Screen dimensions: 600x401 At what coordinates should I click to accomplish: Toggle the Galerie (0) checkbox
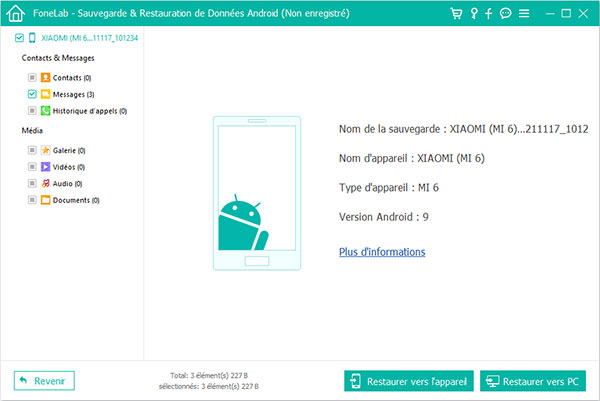click(32, 150)
